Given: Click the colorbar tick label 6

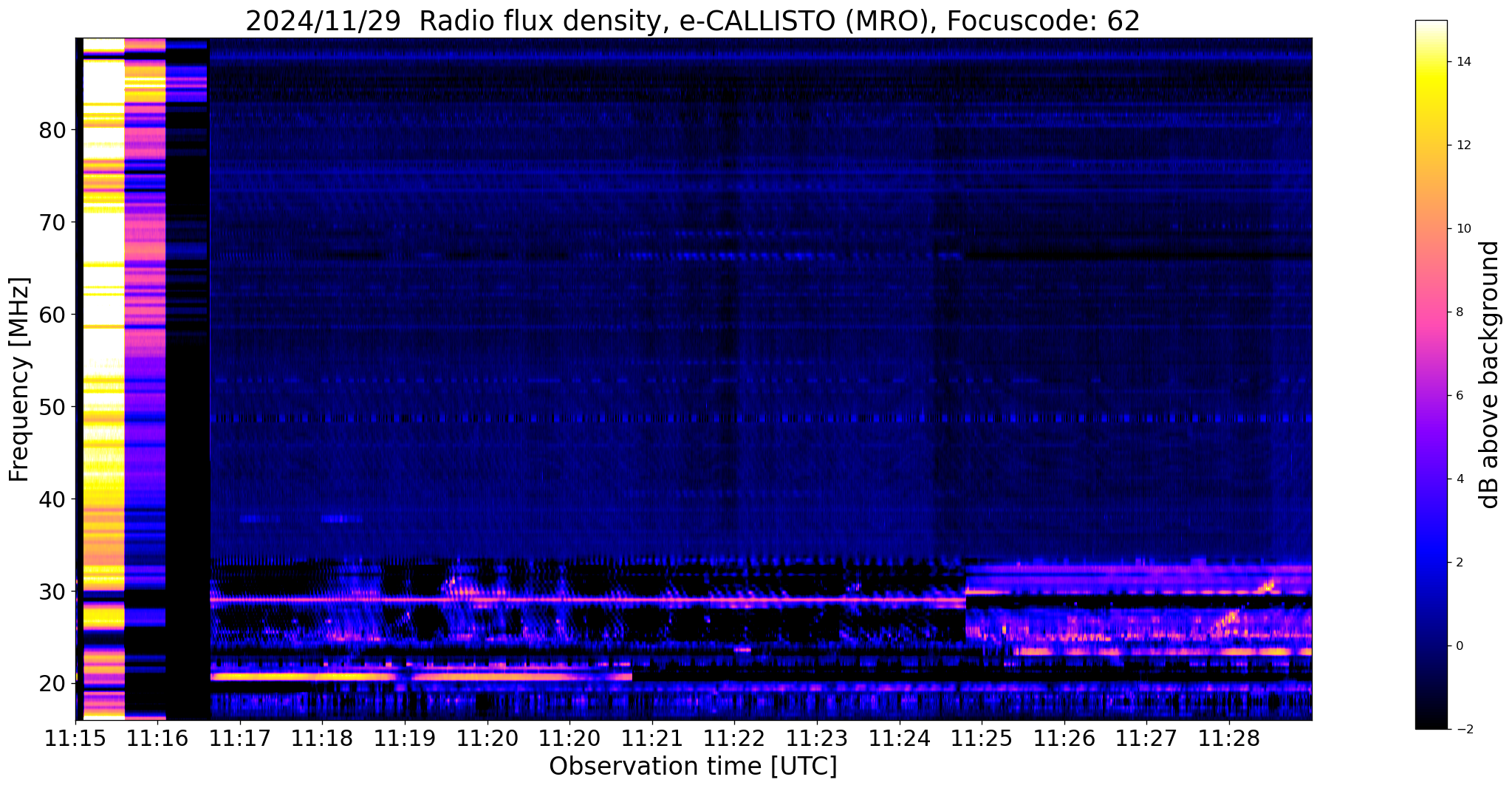Looking at the screenshot, I should (x=1460, y=396).
